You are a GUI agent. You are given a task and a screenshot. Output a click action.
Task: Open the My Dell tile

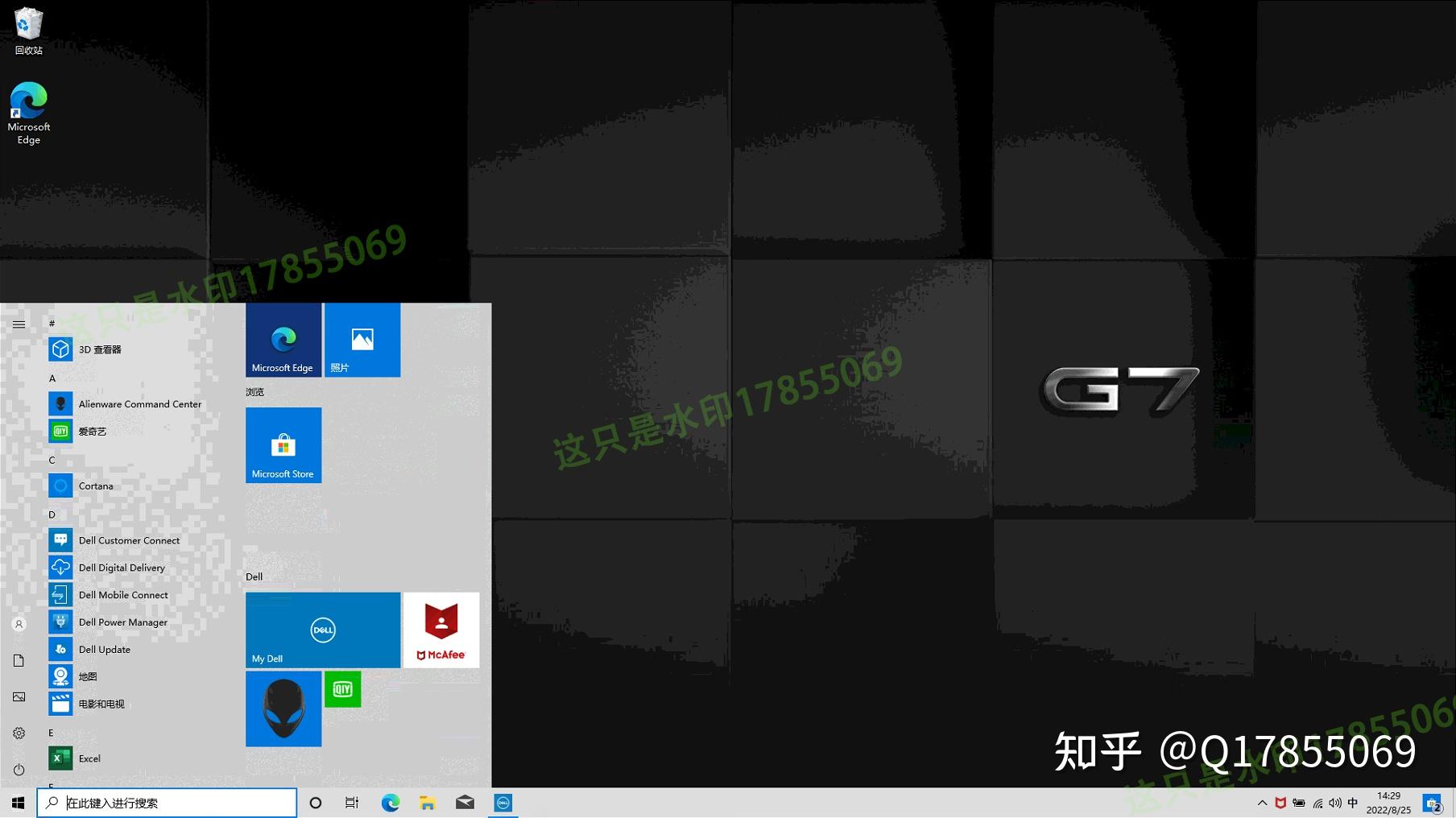322,630
